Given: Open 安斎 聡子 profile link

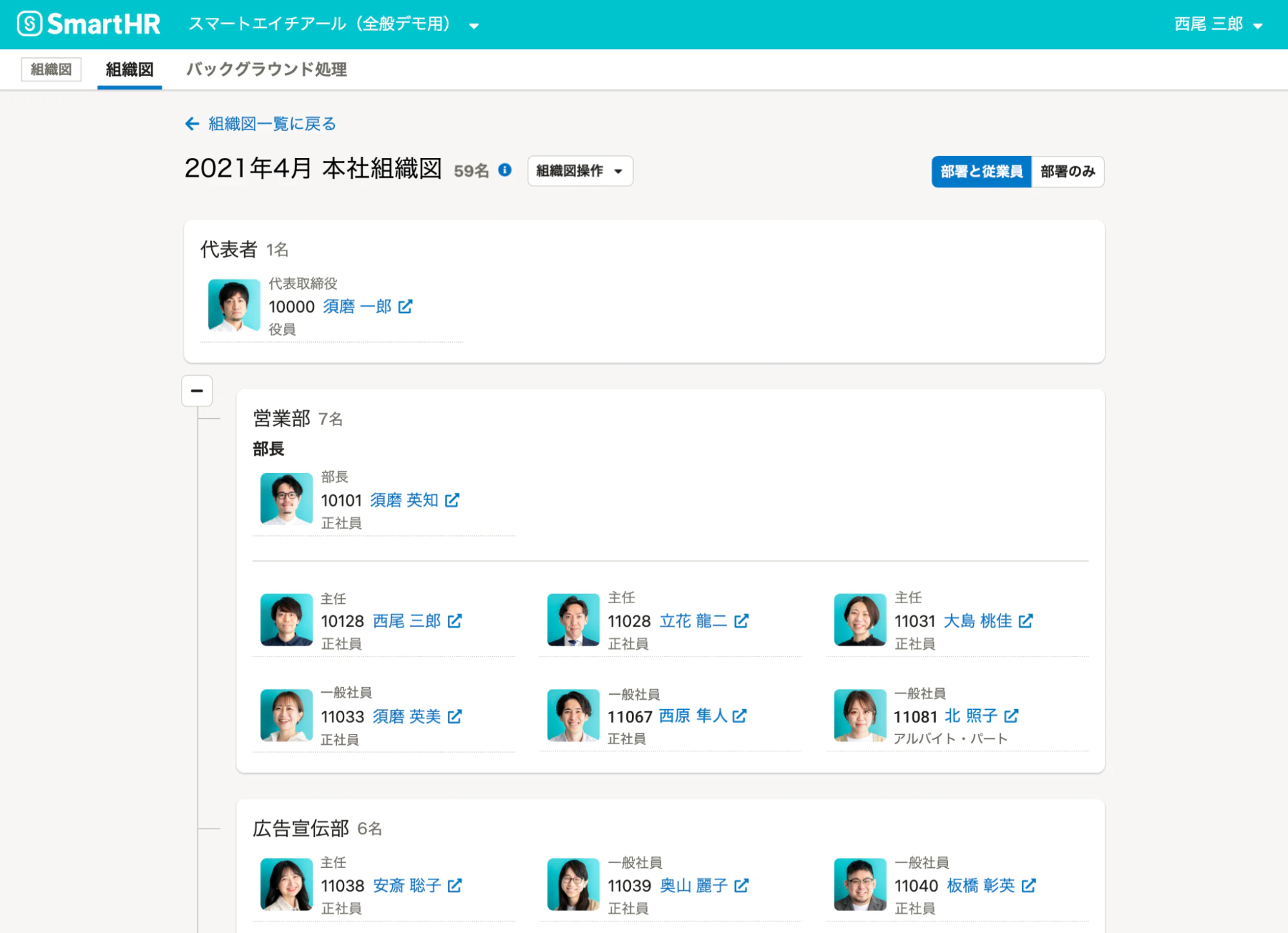Looking at the screenshot, I should [x=407, y=886].
